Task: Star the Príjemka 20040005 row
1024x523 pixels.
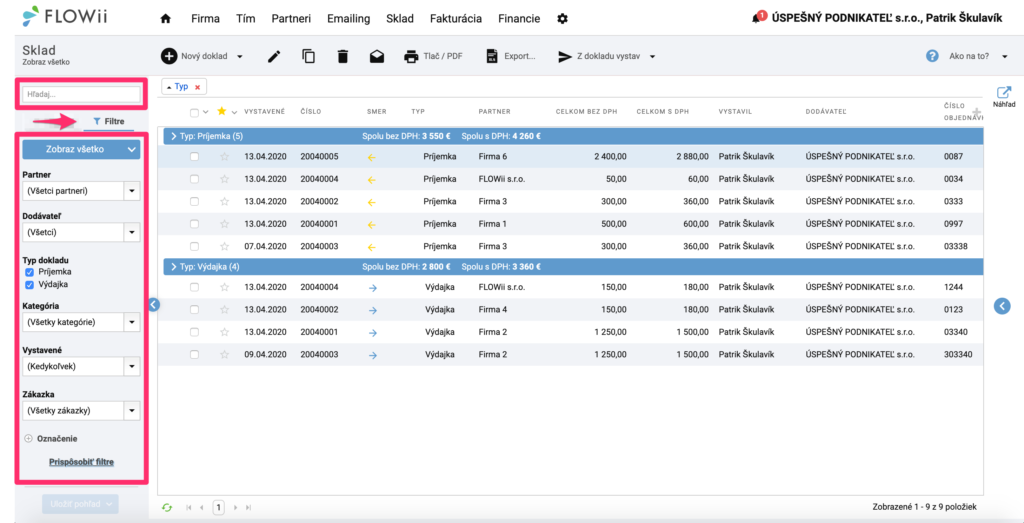Action: 225,157
